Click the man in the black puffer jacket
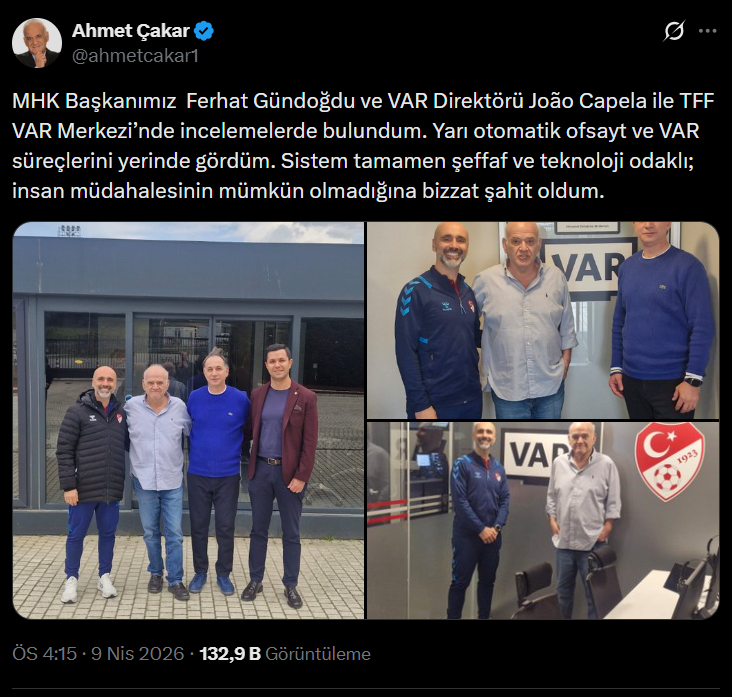Viewport: 732px width, 697px height. (x=92, y=483)
